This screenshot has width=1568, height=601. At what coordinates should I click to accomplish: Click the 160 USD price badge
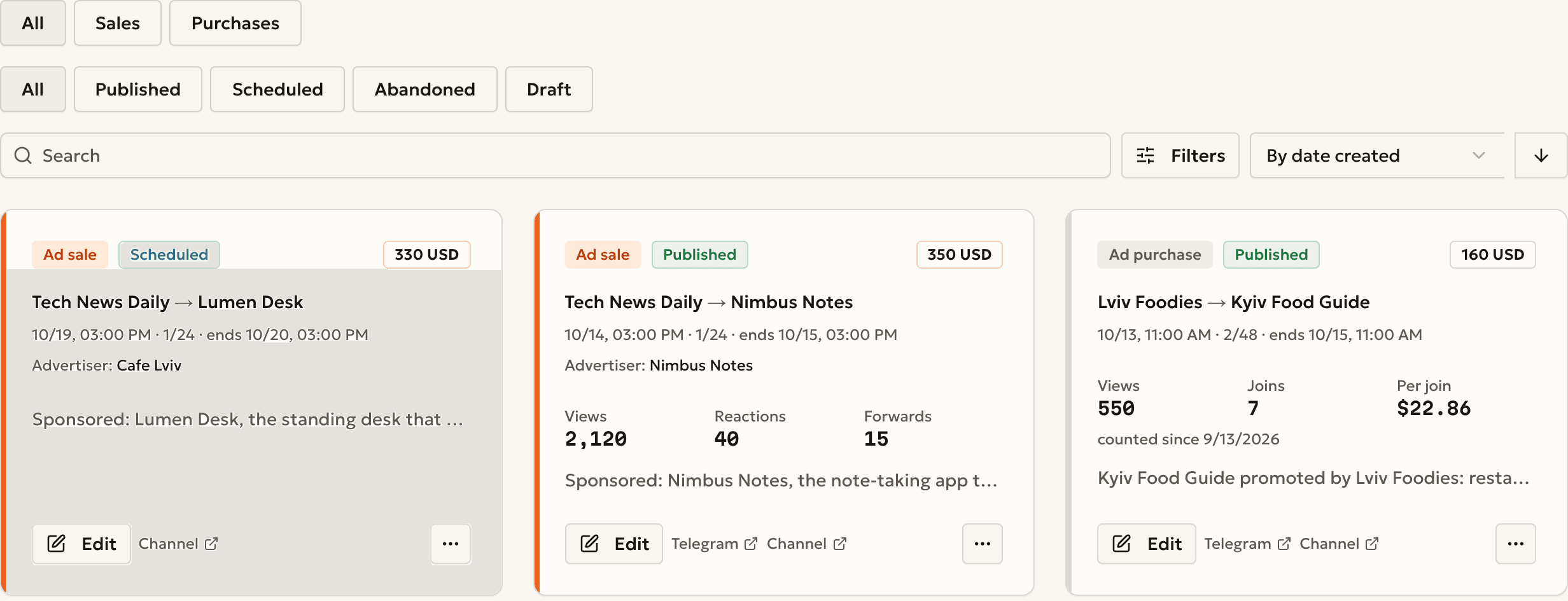[1493, 255]
